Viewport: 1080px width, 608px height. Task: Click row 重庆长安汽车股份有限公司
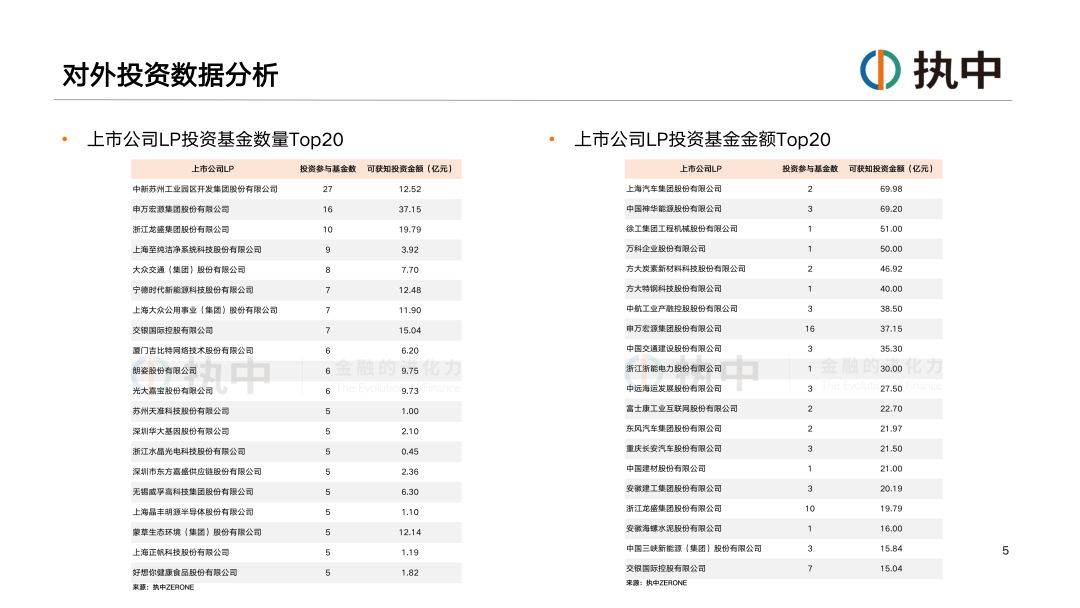783,448
